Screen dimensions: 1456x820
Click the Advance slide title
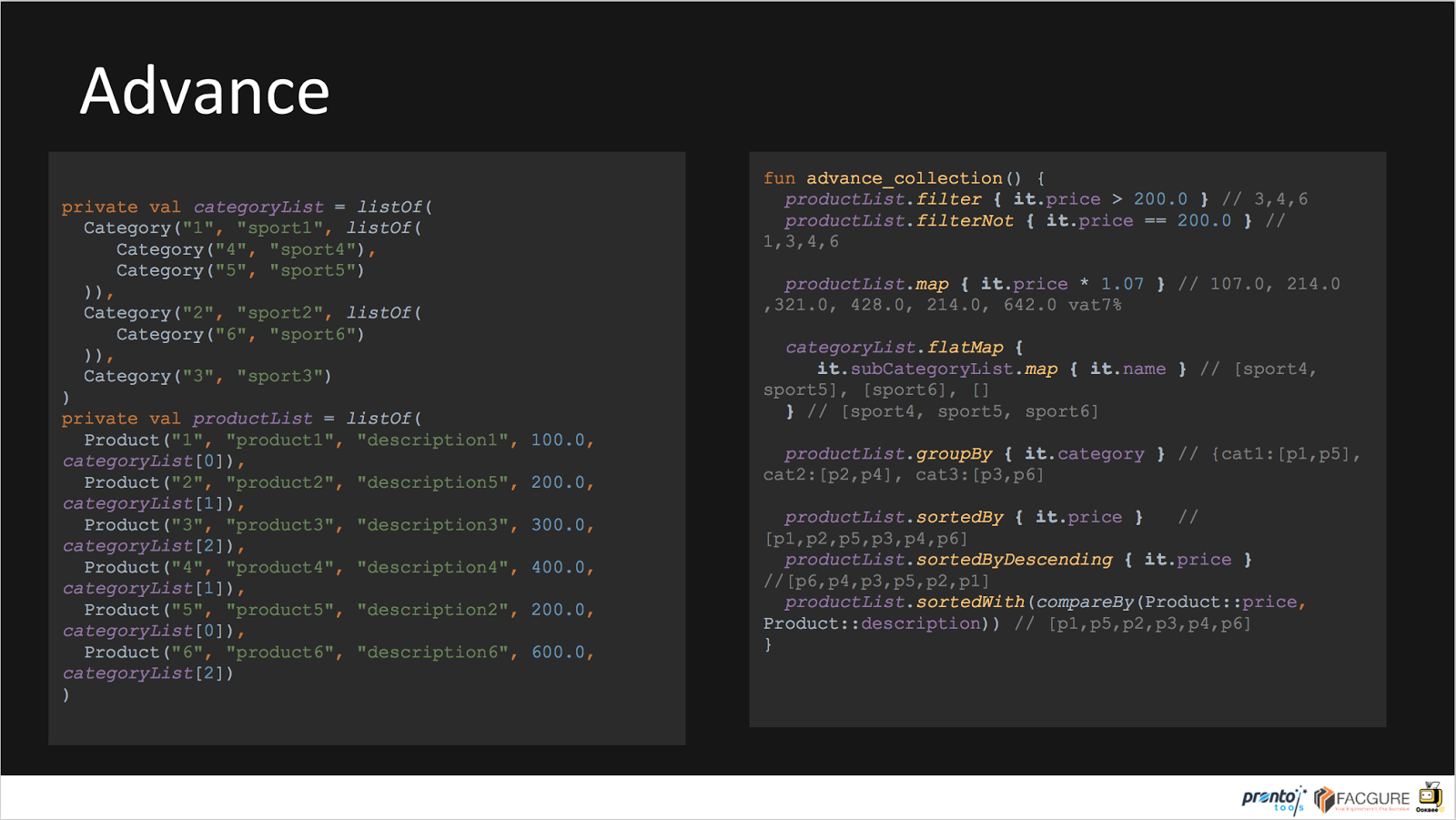click(x=204, y=90)
